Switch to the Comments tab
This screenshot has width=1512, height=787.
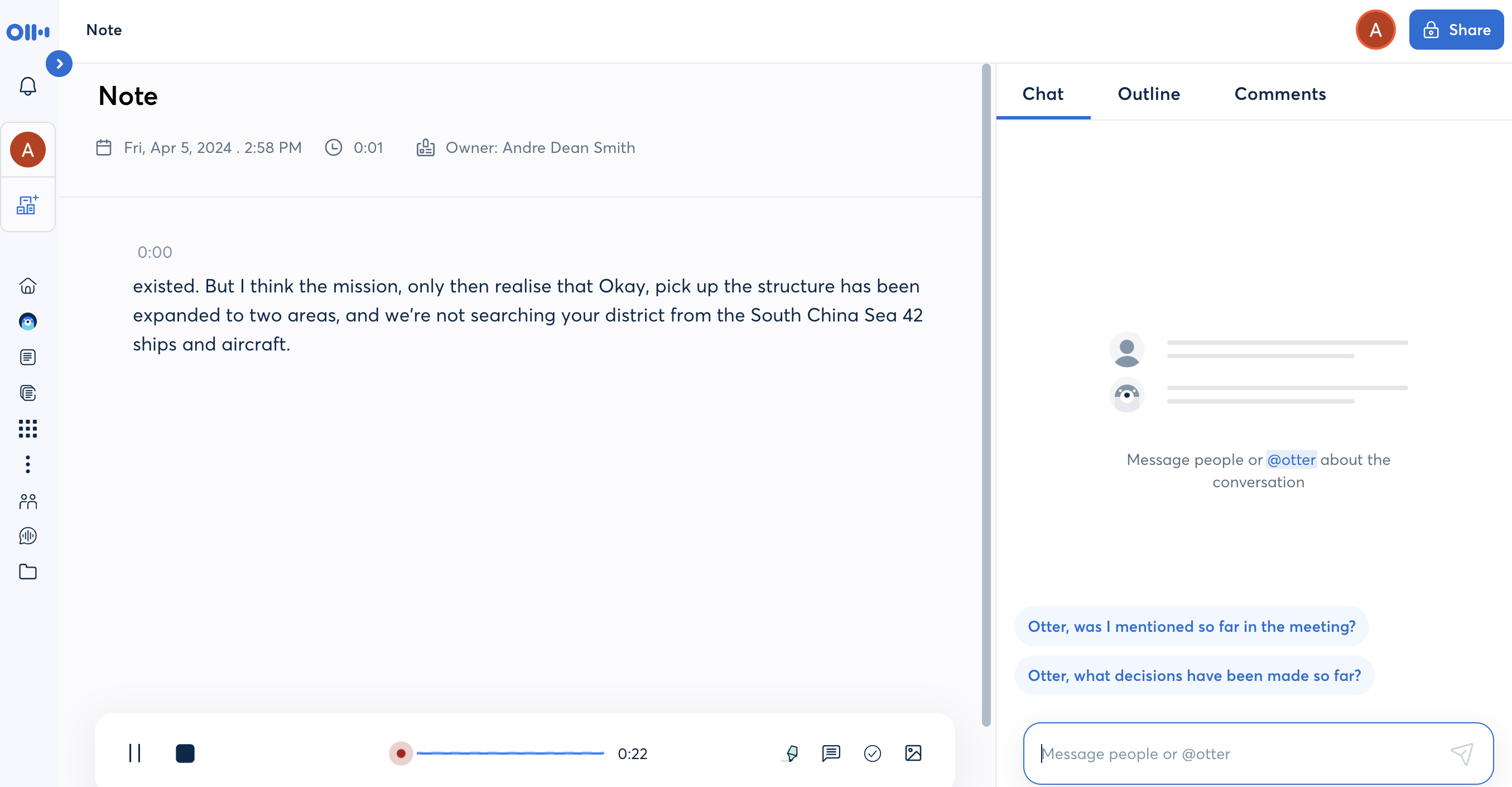(x=1279, y=94)
